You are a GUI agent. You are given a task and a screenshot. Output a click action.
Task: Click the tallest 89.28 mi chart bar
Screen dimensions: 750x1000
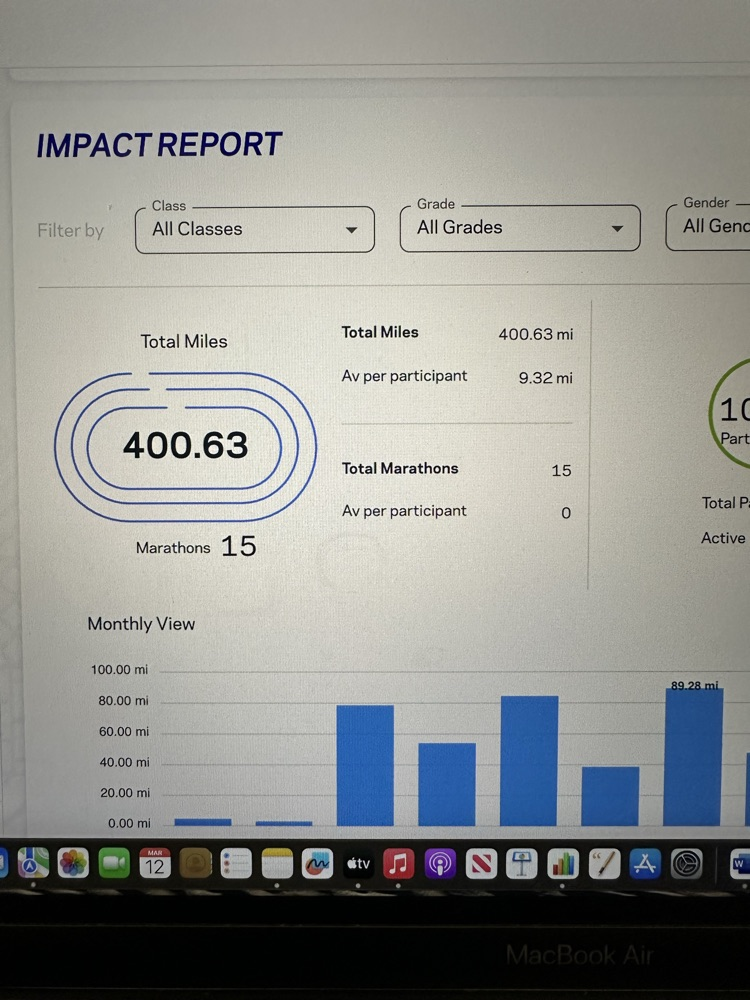[693, 756]
